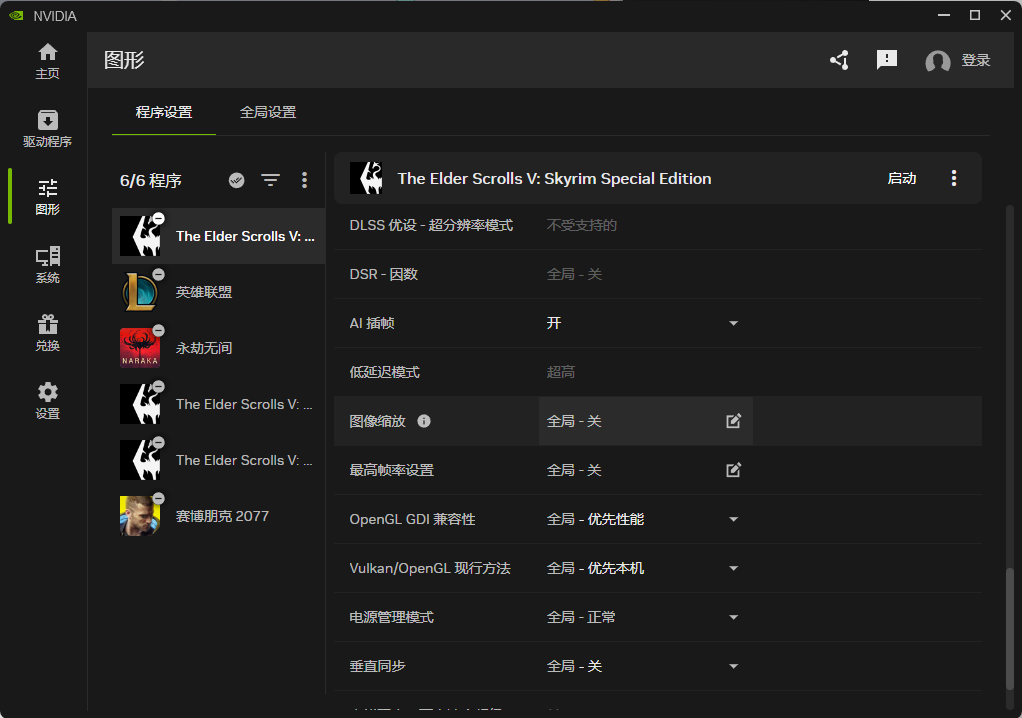Open the feedback notification icon
This screenshot has height=718, width=1022.
tap(886, 60)
